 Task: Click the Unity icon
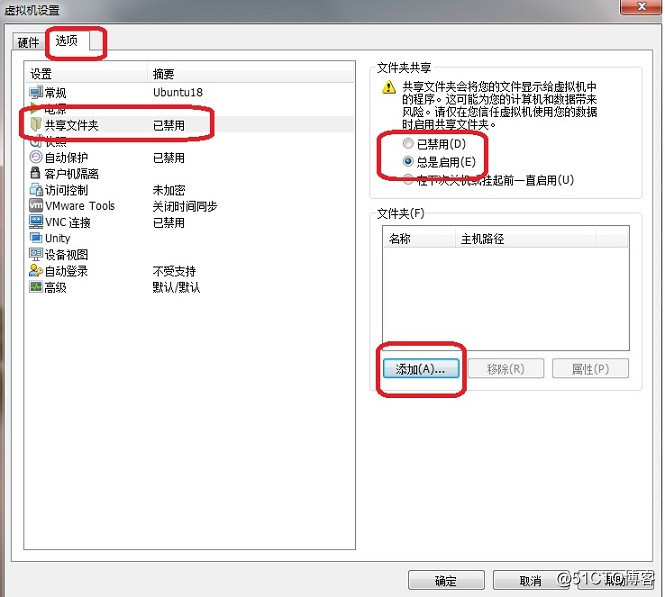pos(36,238)
